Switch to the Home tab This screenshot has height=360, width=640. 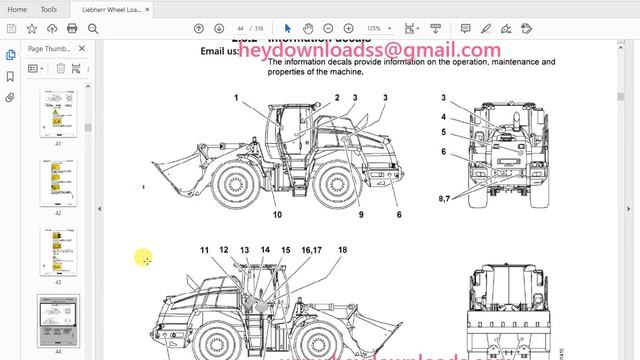pyautogui.click(x=17, y=9)
